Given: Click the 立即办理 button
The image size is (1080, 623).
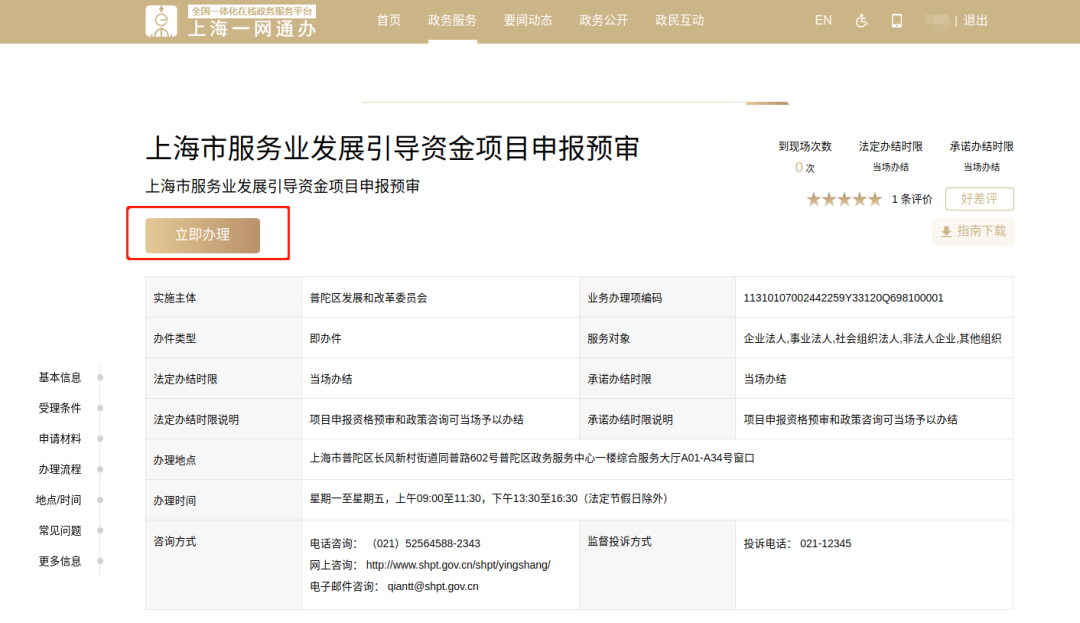Looking at the screenshot, I should [x=203, y=235].
